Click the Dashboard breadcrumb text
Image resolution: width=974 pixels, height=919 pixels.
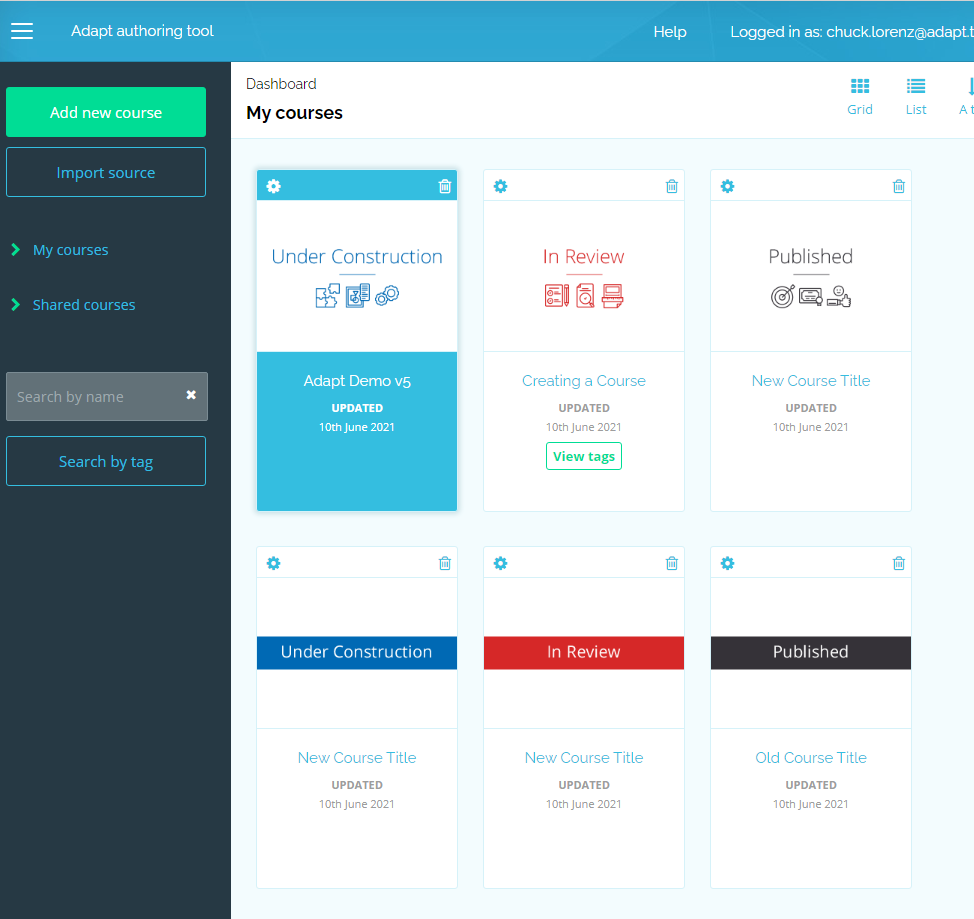(x=281, y=84)
